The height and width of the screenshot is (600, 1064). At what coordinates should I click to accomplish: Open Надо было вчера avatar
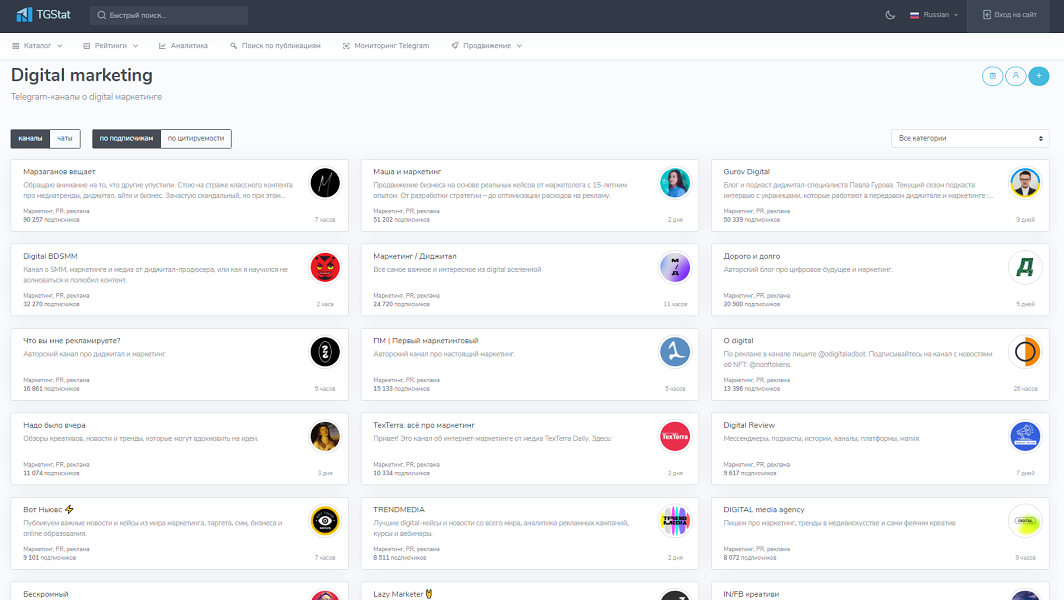tap(325, 436)
